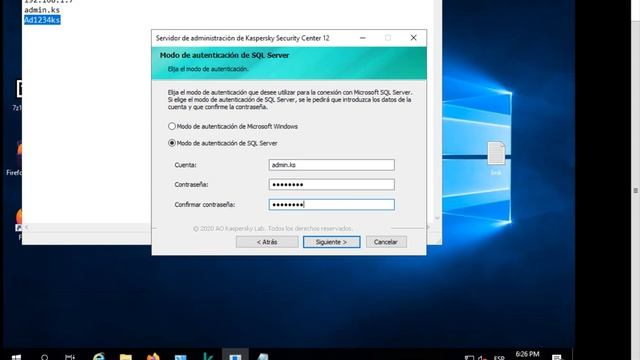Screen dimensions: 640x360
Task: Minimize the Kaspersky Security Center installer
Action: (x=362, y=38)
